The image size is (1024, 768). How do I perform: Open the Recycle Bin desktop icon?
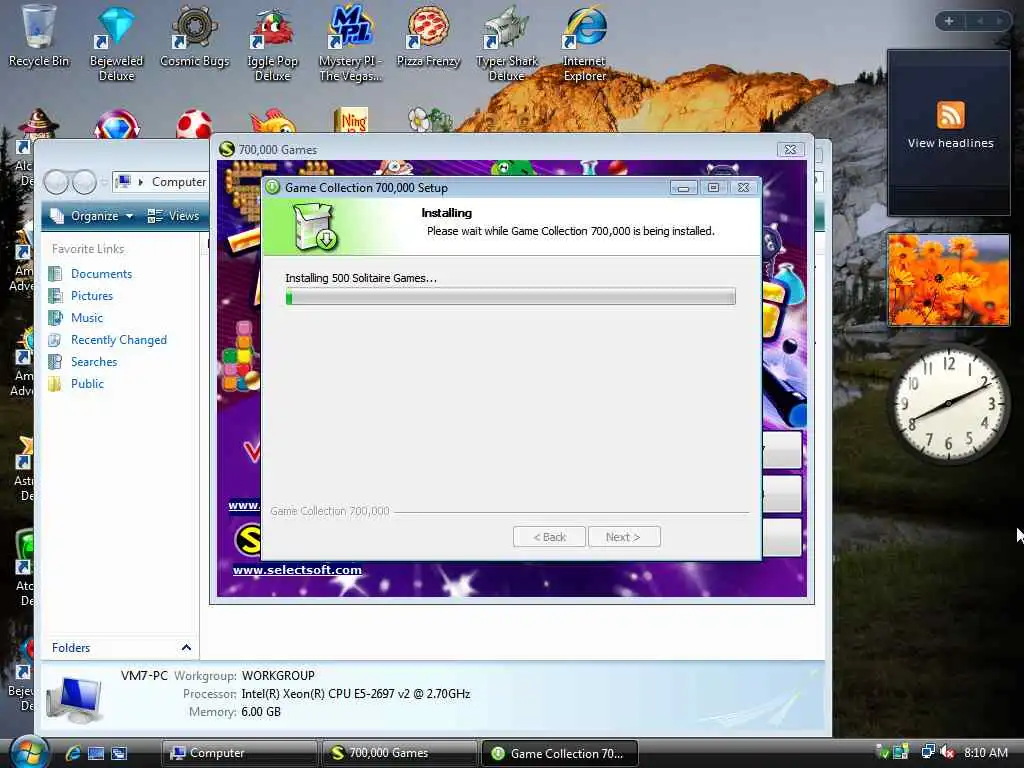(38, 36)
